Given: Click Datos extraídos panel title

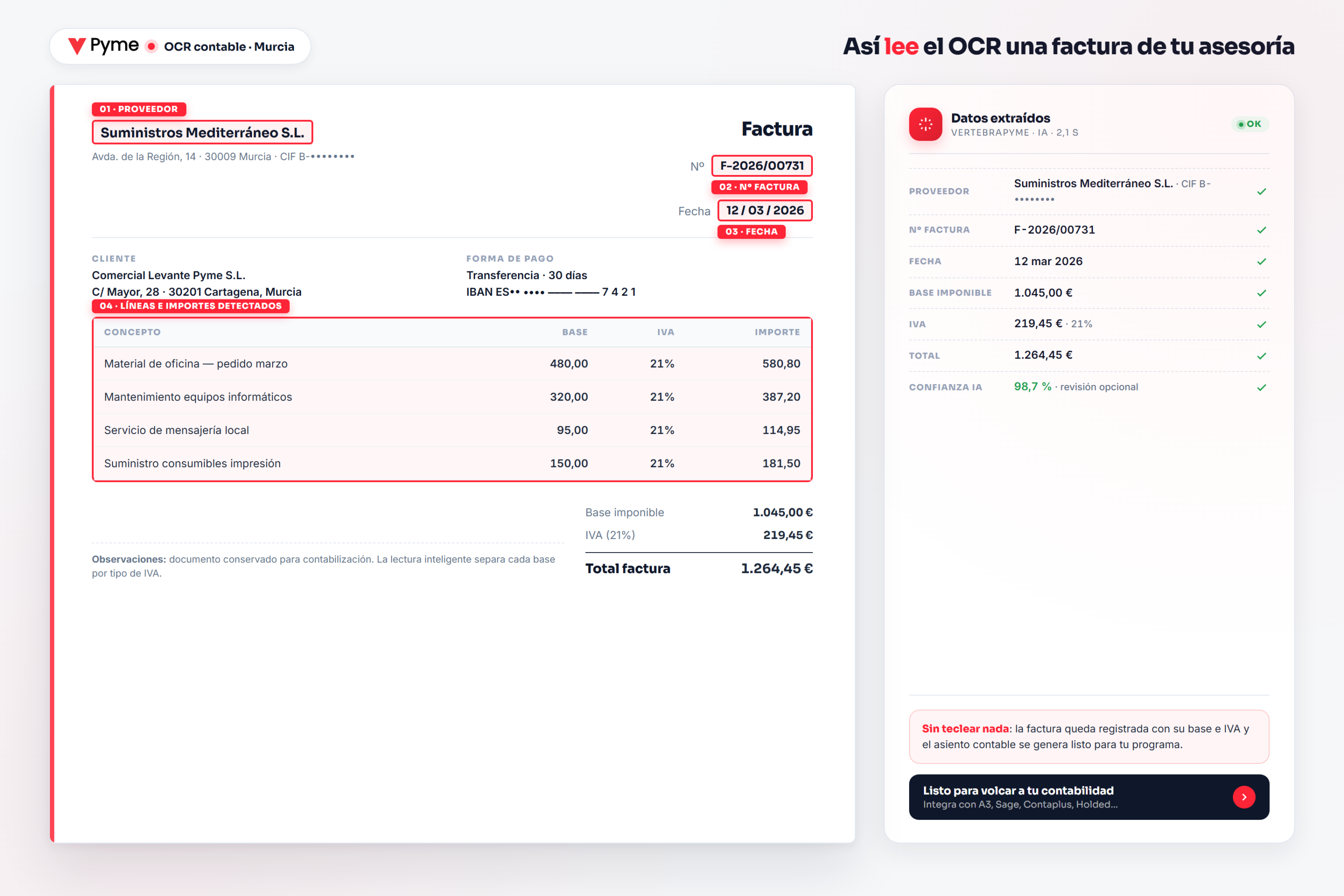Looking at the screenshot, I should tap(1000, 118).
